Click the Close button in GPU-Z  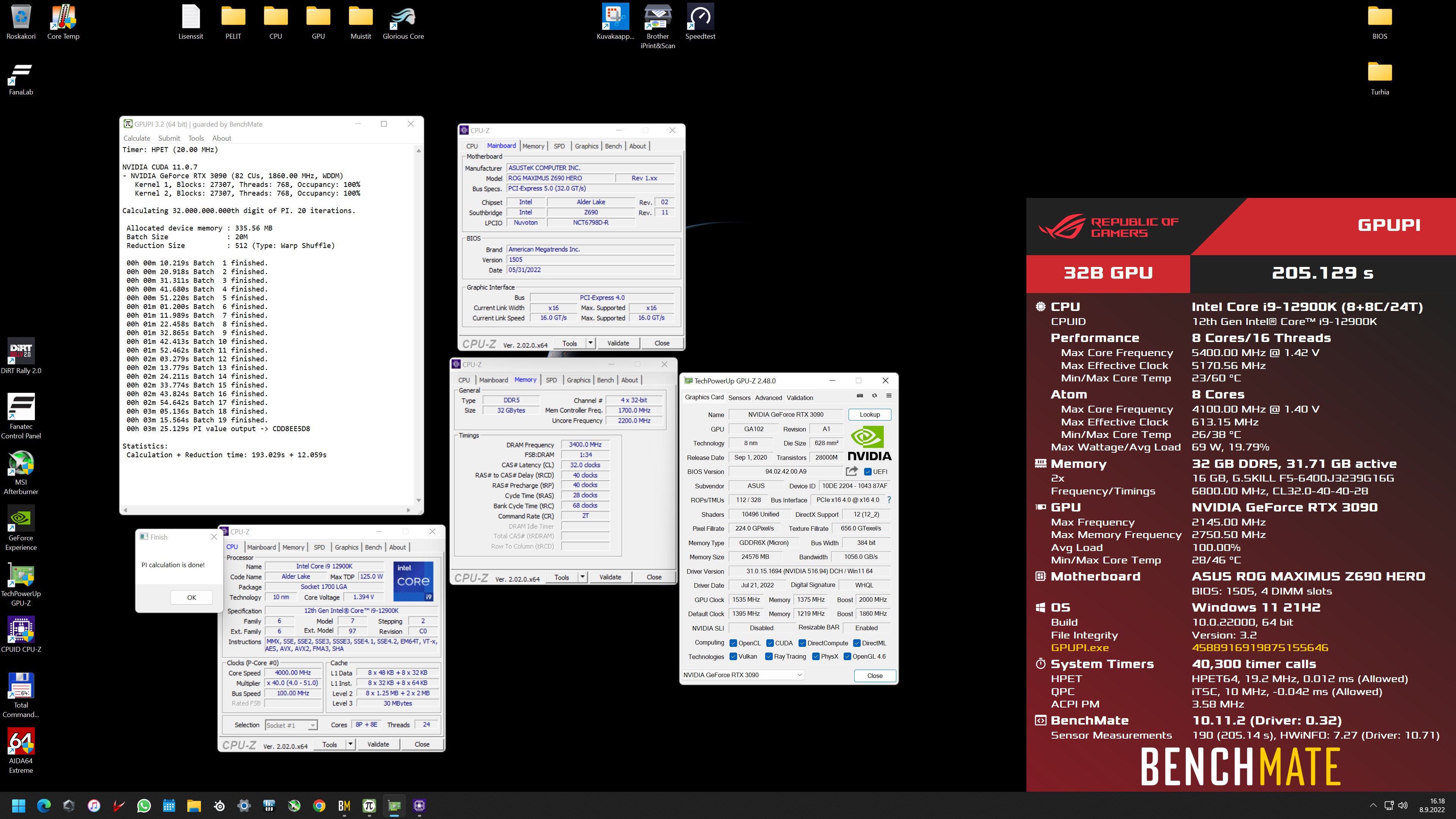click(874, 675)
